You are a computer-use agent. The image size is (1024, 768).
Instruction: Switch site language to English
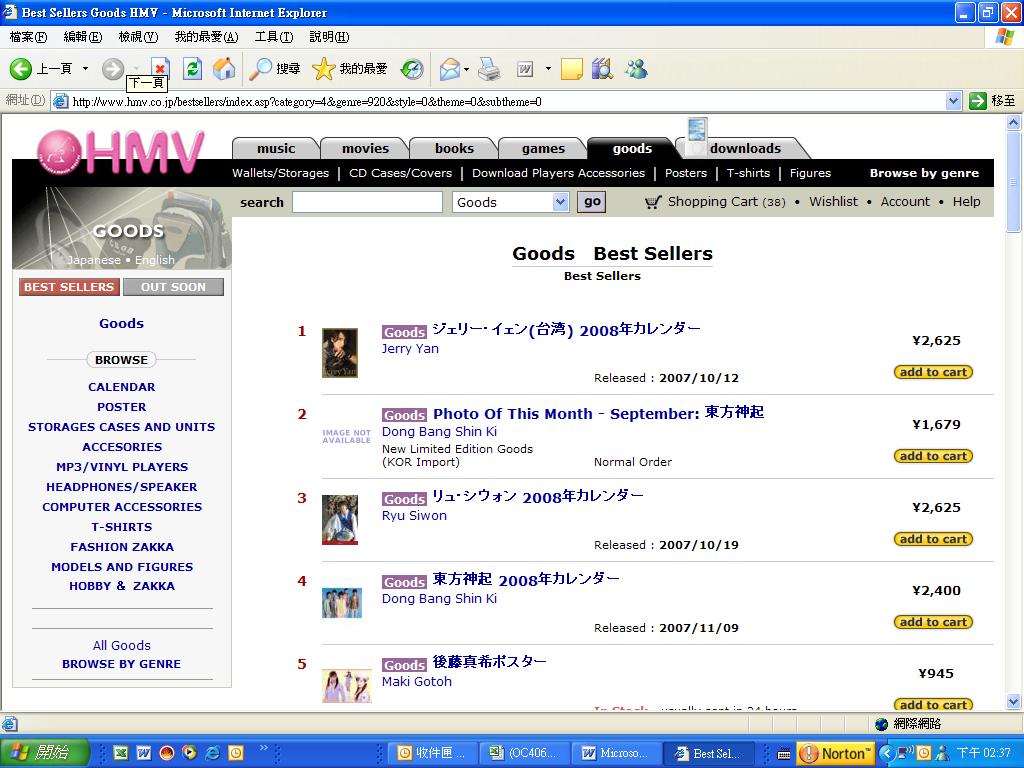coord(155,260)
